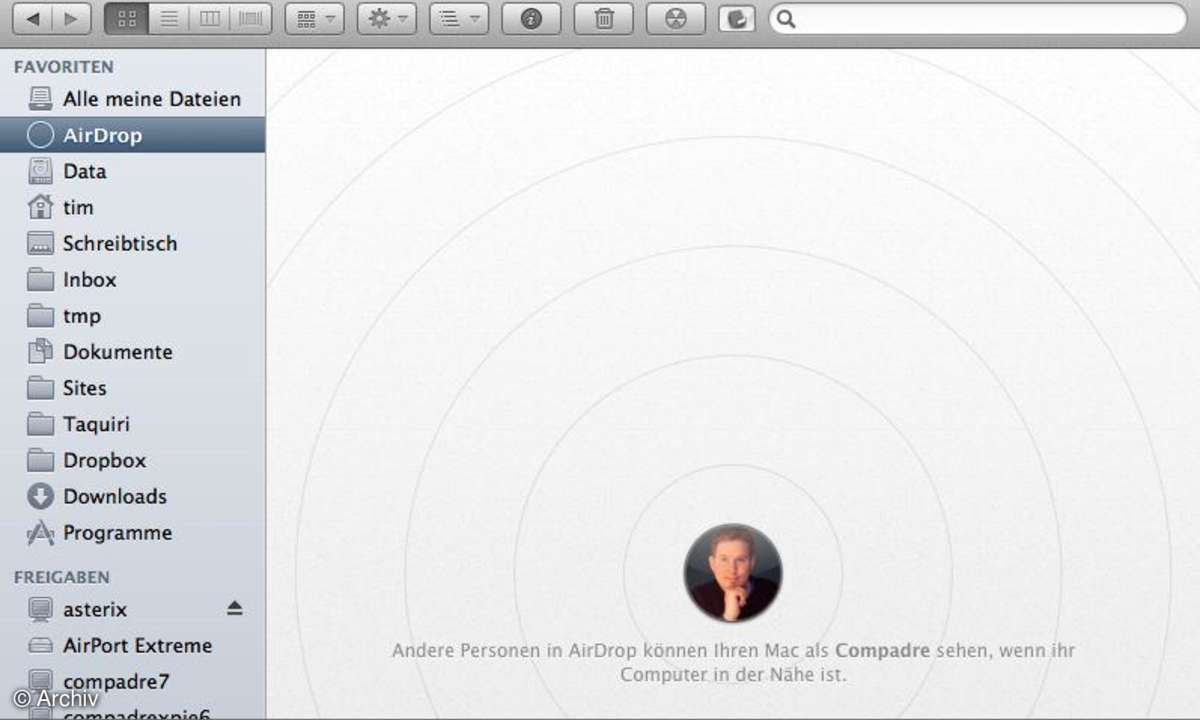Click the FAVORITEN section header
Screen dimensions: 1200x720
coord(63,67)
